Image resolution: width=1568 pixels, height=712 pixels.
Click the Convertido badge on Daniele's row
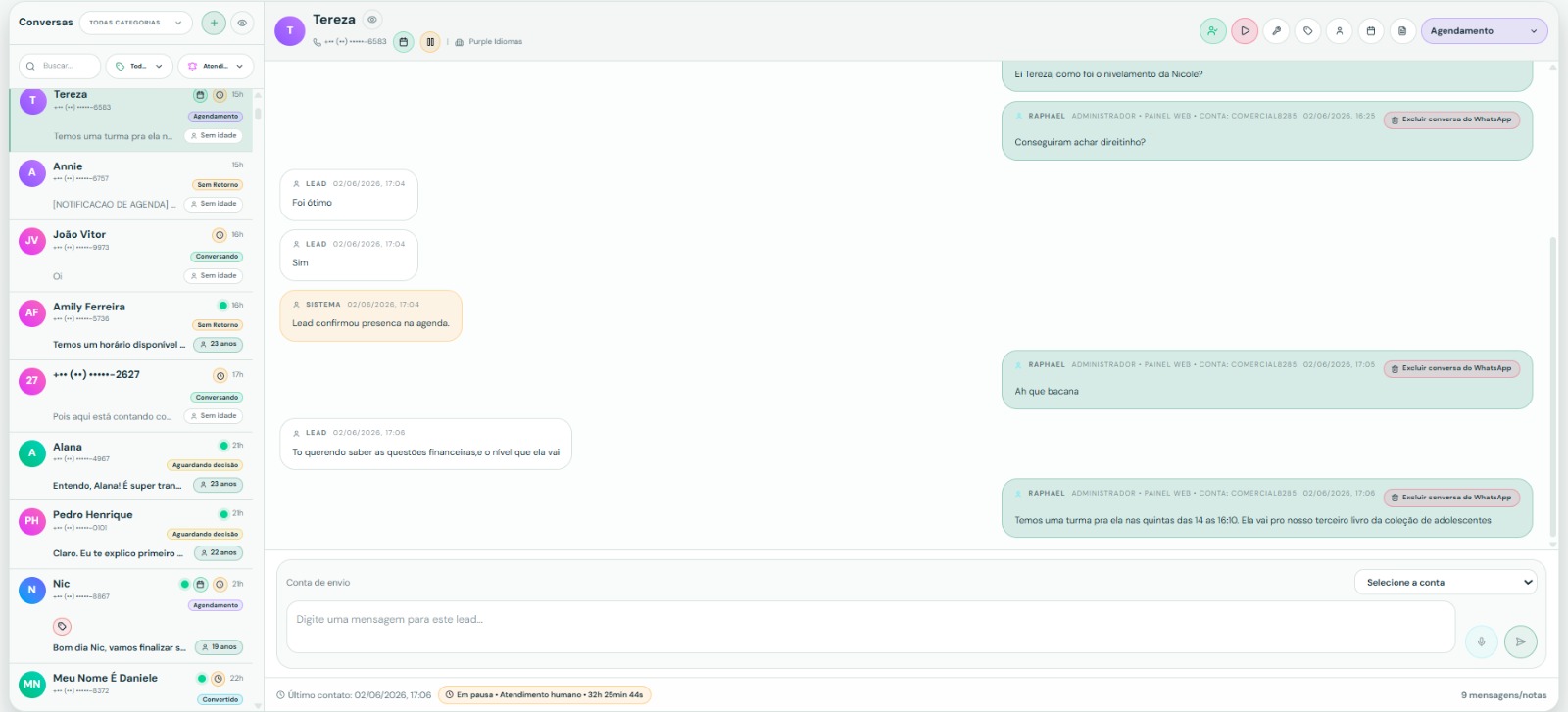pos(220,699)
